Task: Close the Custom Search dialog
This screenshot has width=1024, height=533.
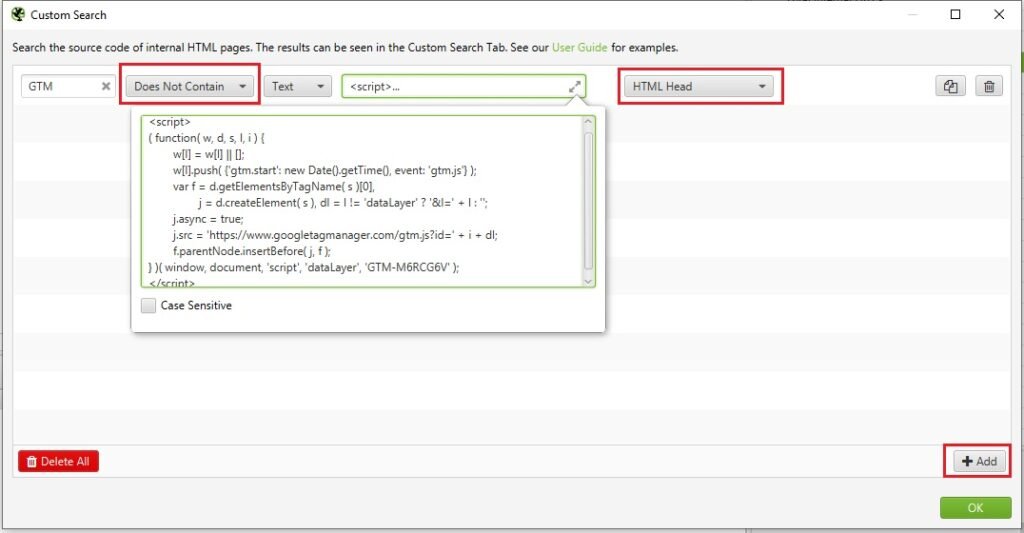Action: [x=999, y=15]
